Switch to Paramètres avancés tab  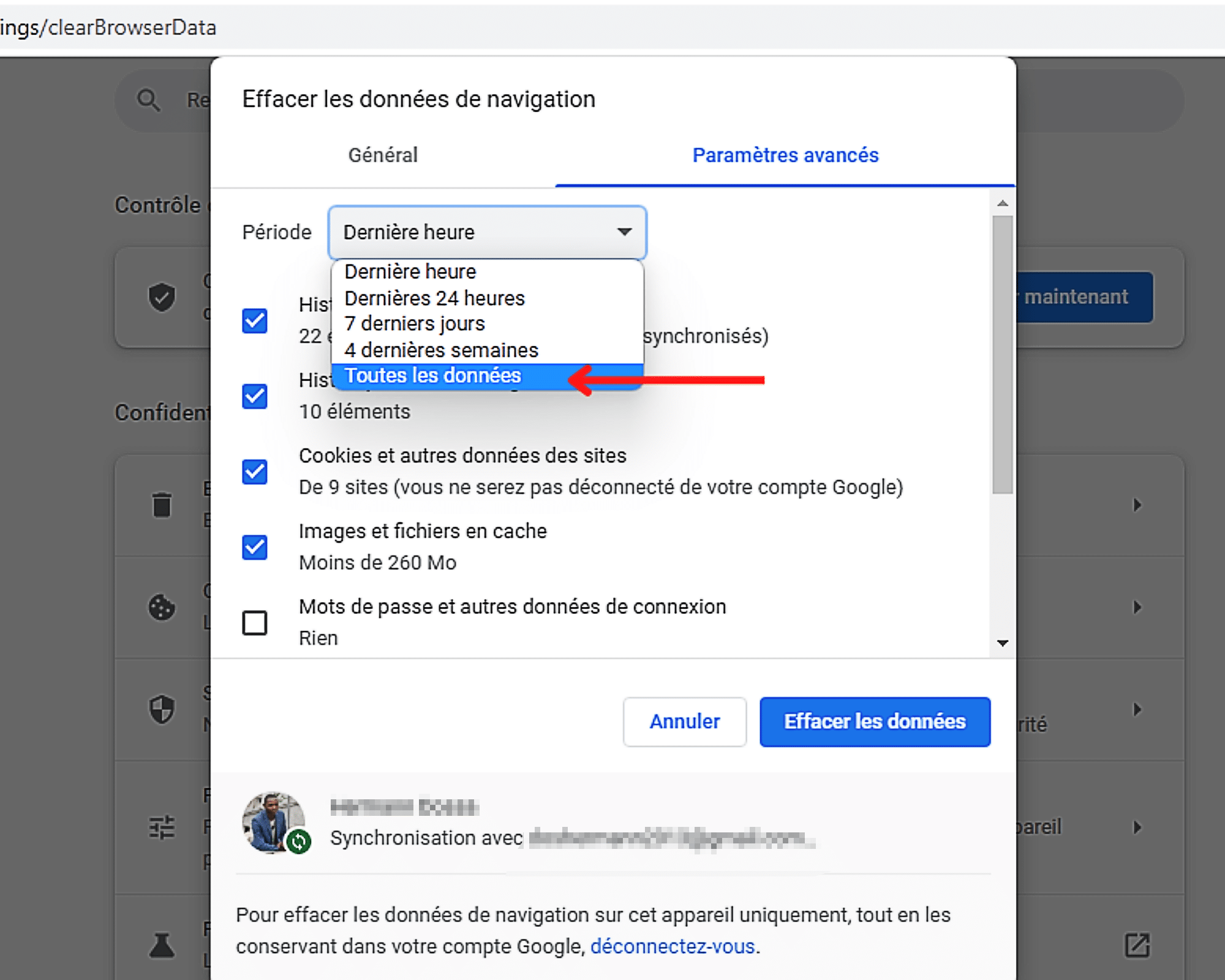click(x=785, y=155)
